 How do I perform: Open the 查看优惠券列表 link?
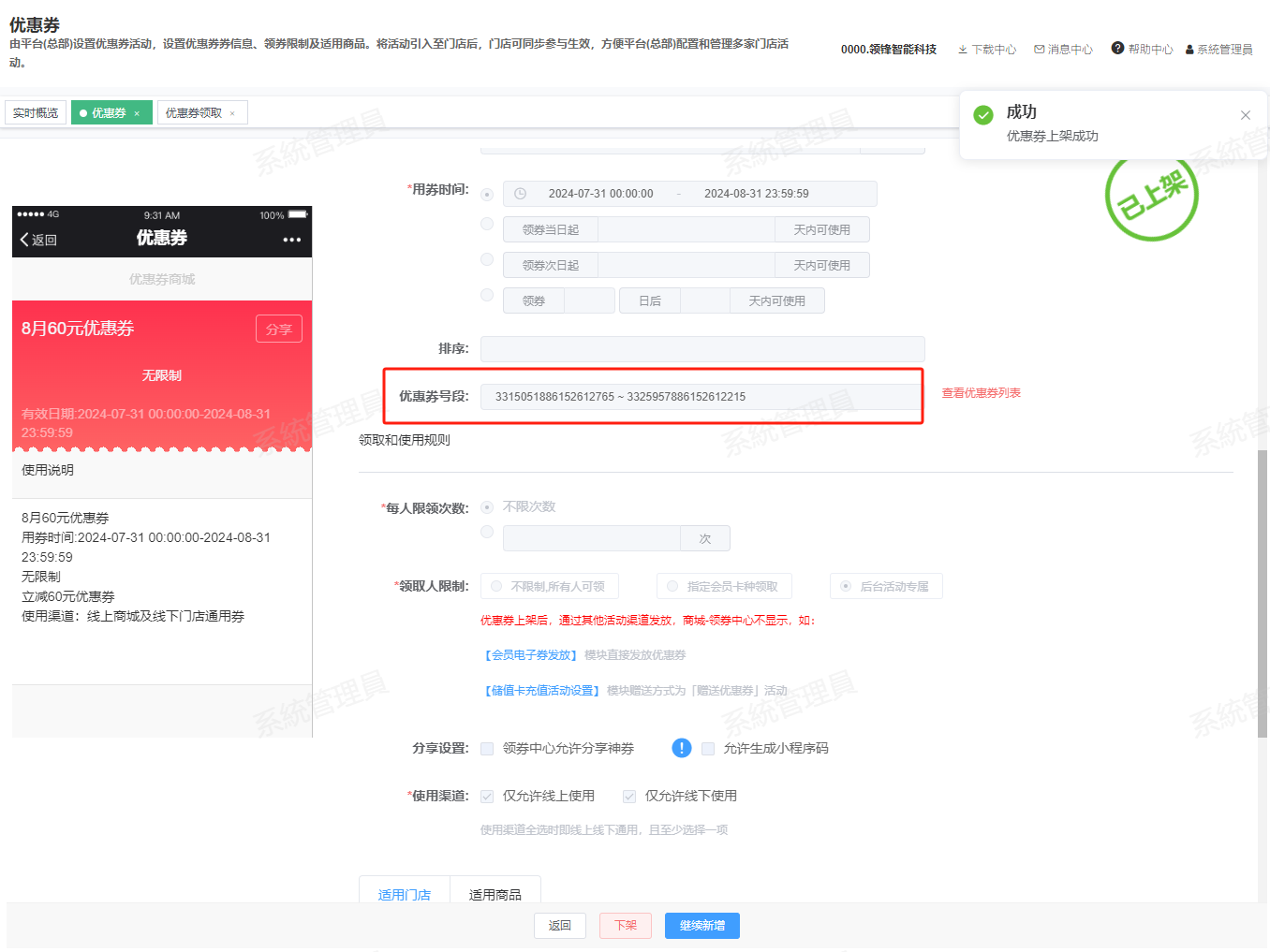982,393
